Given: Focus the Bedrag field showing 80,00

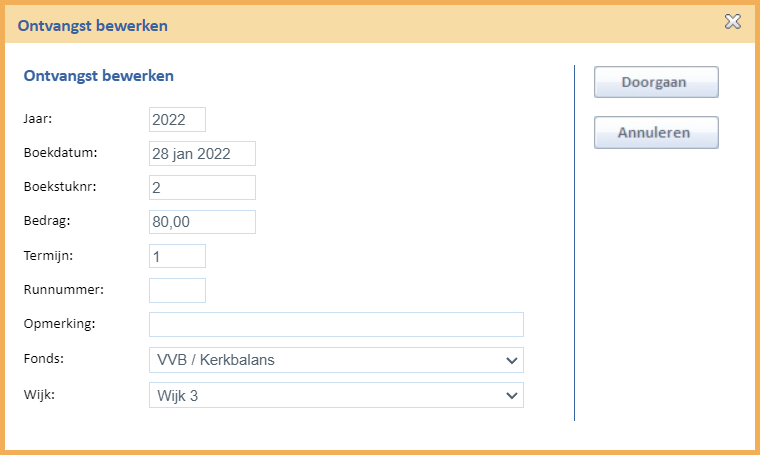Looking at the screenshot, I should (202, 222).
